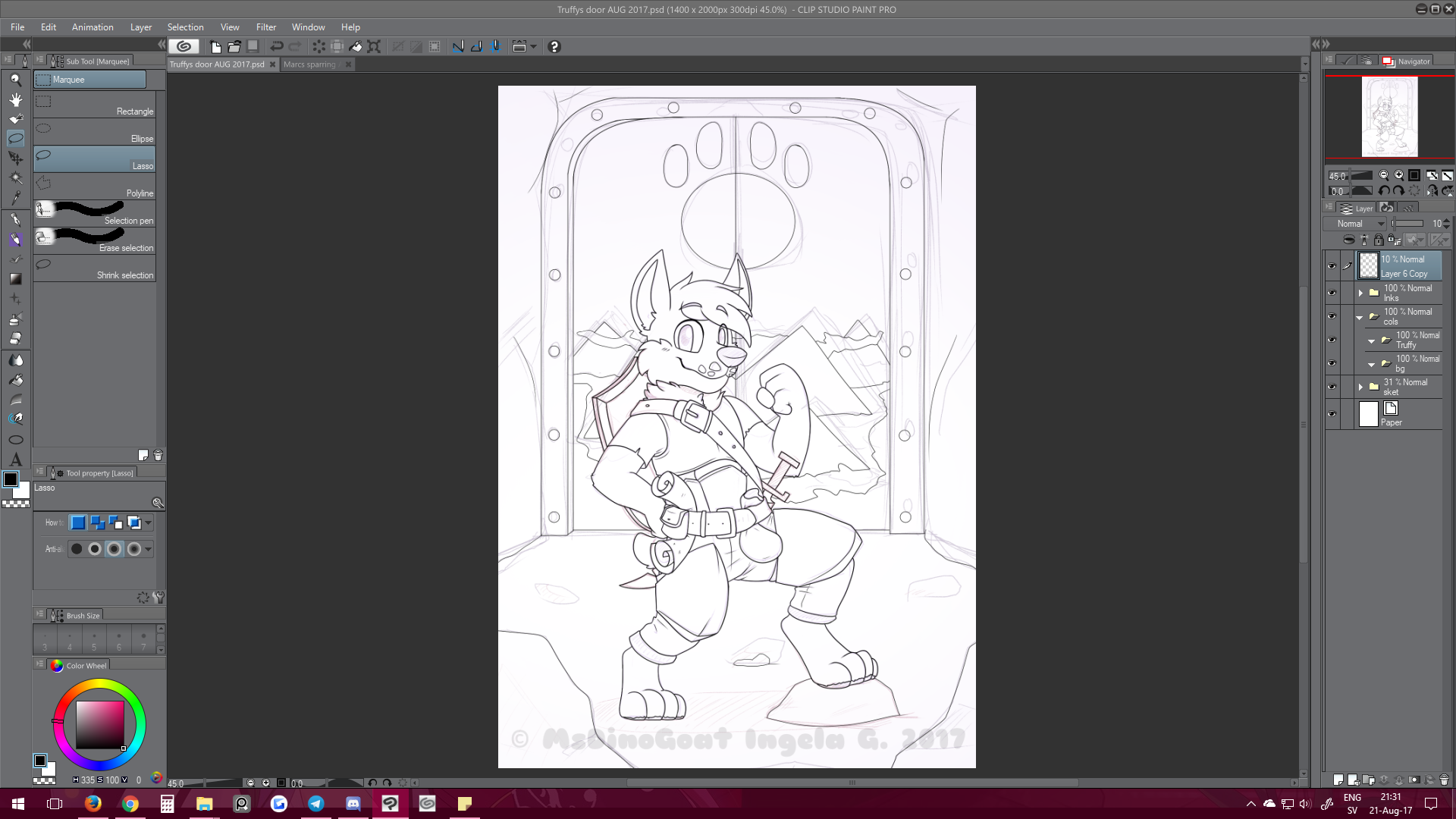Hide the sket folder layer
This screenshot has height=819, width=1456.
(1332, 387)
